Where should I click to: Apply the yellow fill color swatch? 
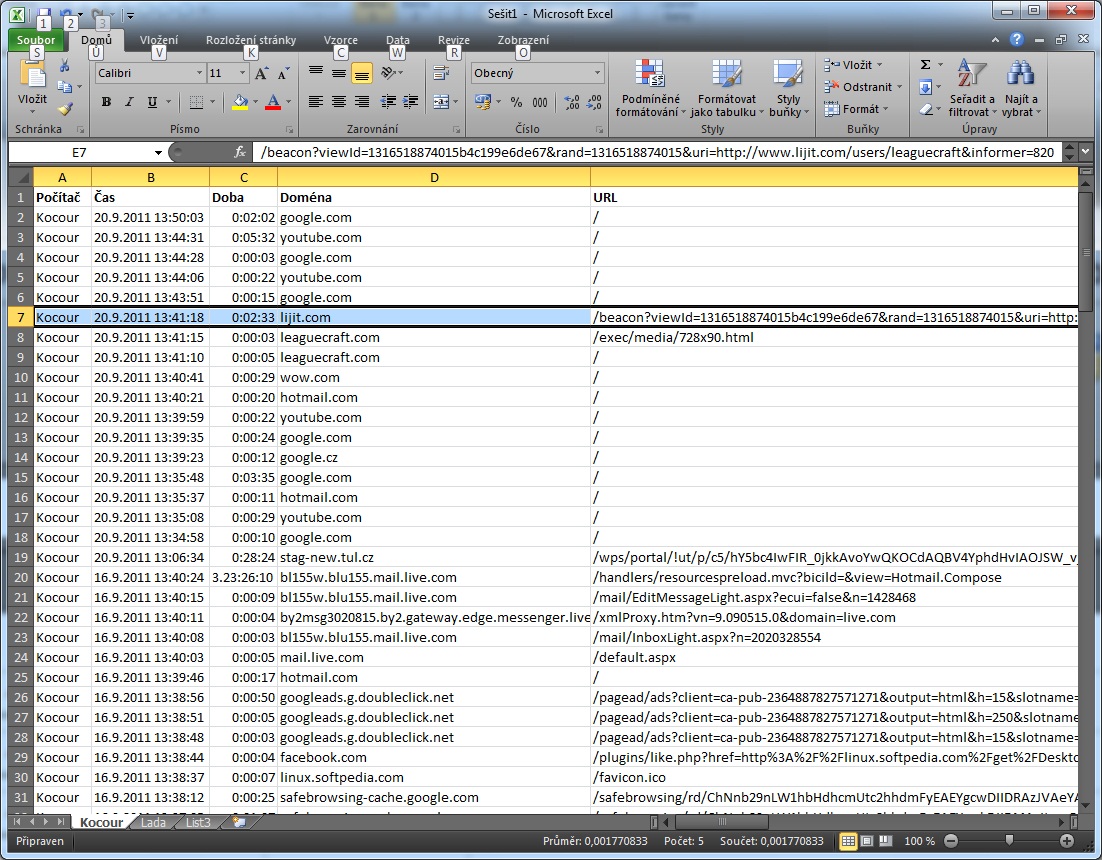tap(240, 102)
